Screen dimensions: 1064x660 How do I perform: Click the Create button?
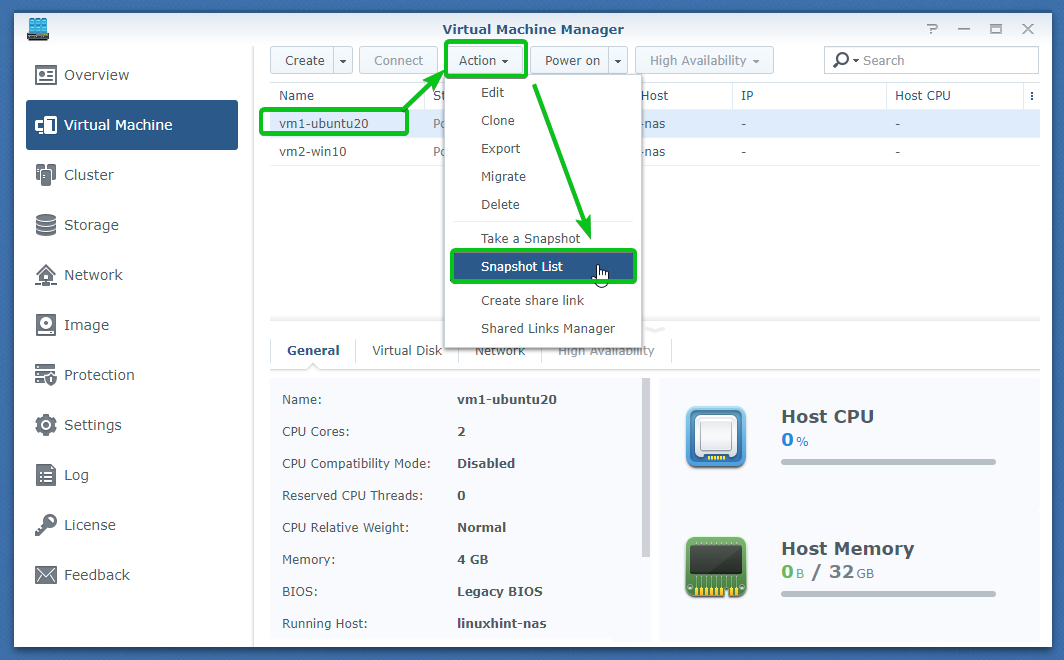(303, 60)
